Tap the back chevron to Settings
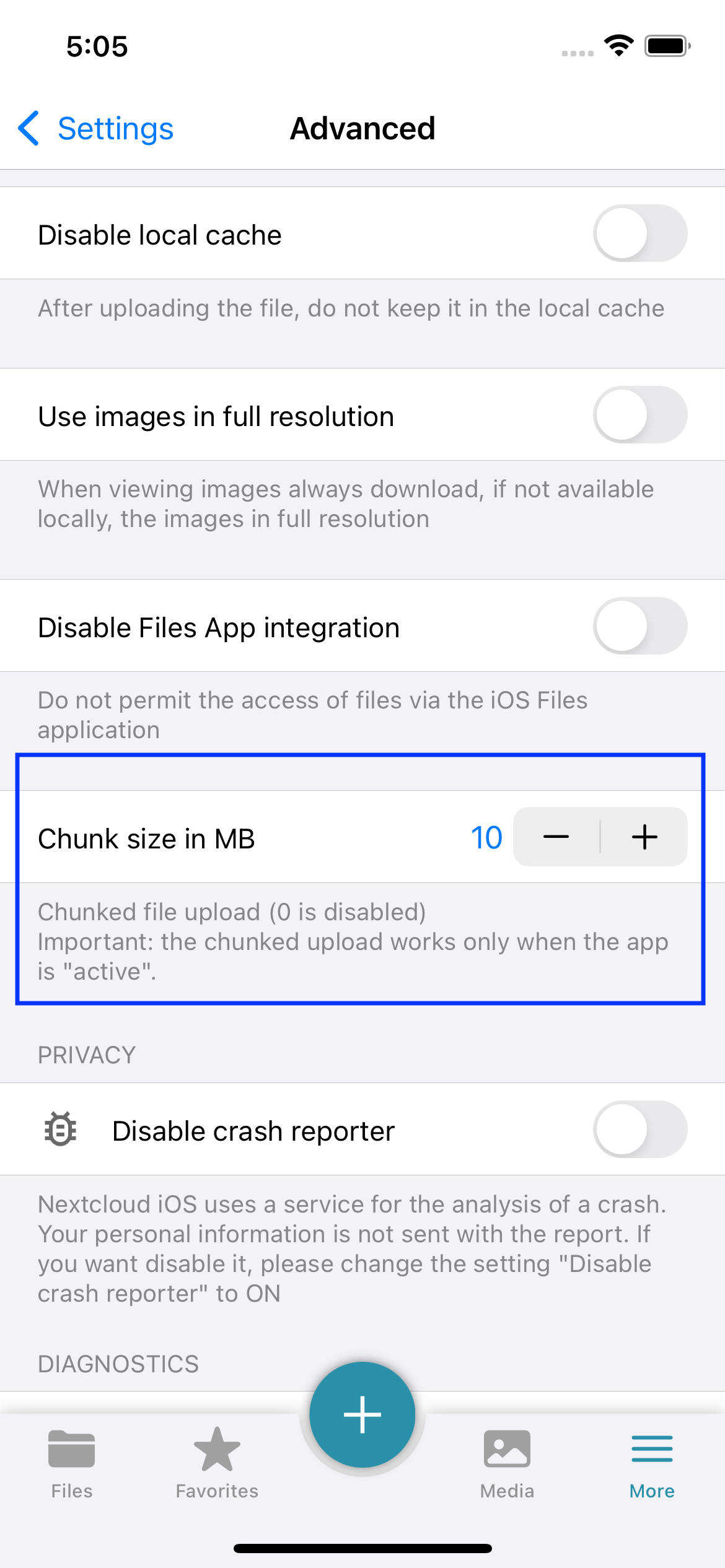Viewport: 725px width, 1568px height. pyautogui.click(x=29, y=128)
